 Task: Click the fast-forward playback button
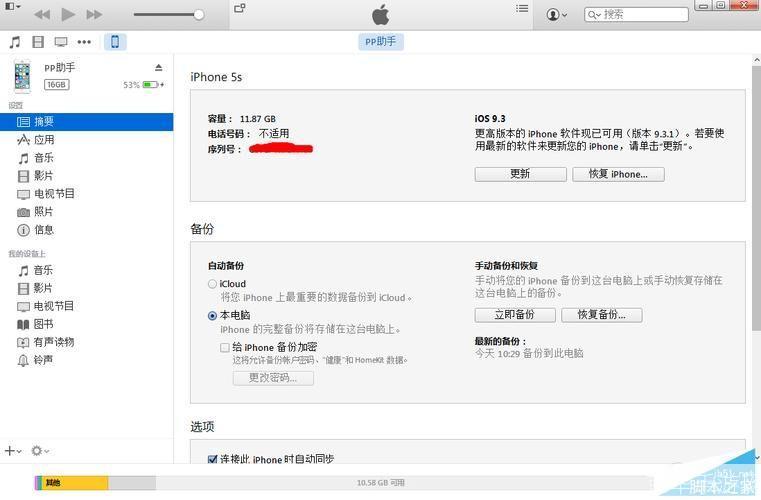[x=94, y=15]
